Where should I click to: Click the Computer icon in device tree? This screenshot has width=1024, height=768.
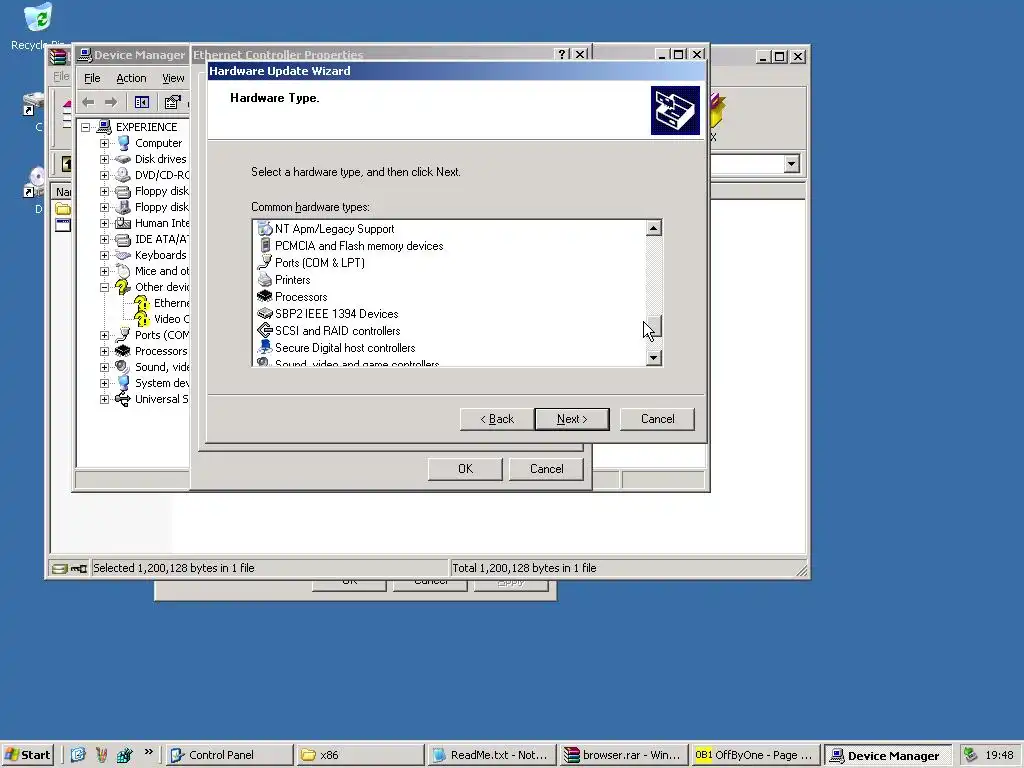123,143
